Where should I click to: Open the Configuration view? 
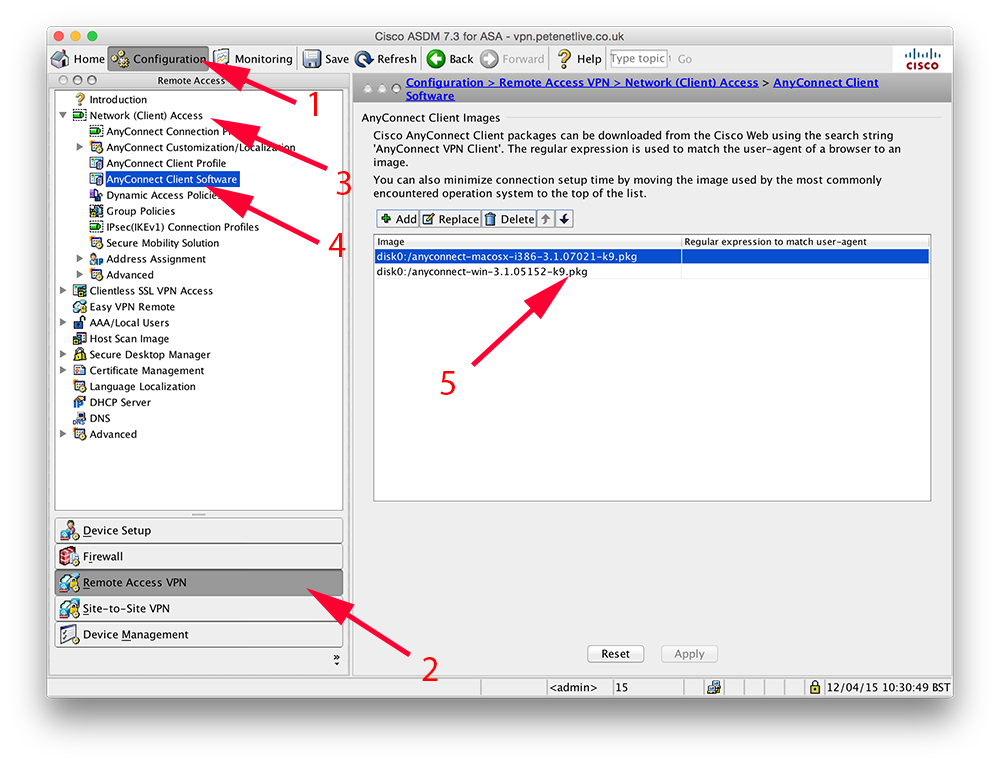158,59
